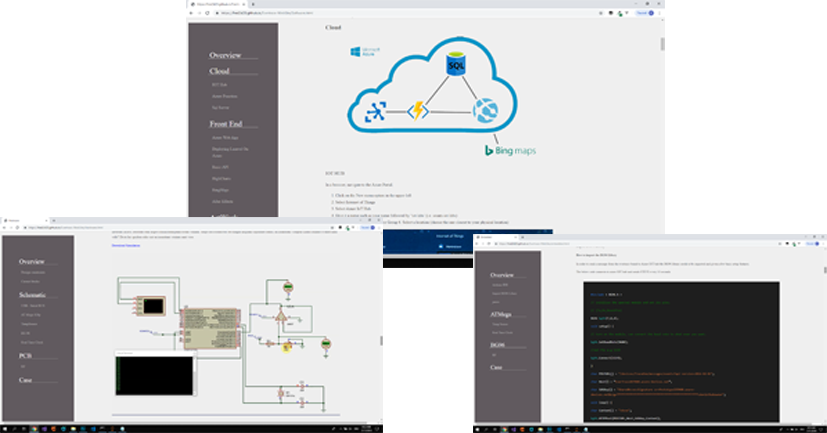Viewport: 827px width, 433px height.
Task: Open Case section in bottom-right window sidebar
Action: coord(496,367)
